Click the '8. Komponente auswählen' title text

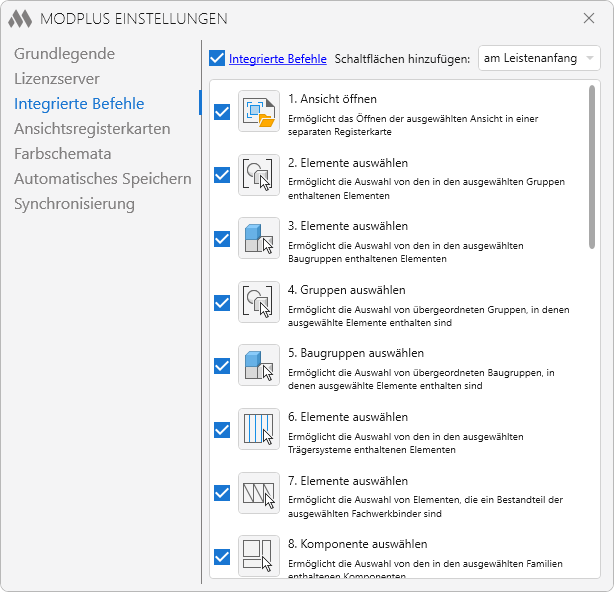tap(358, 544)
